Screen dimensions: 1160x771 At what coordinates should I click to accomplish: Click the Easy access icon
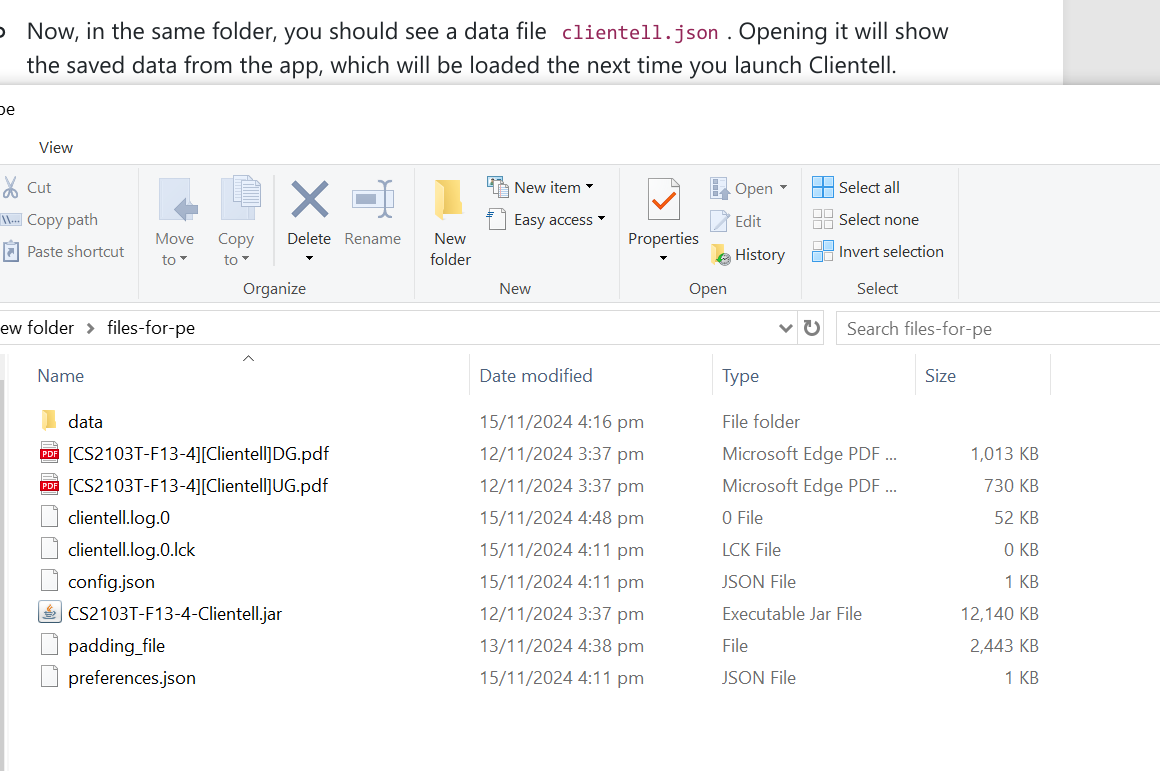(x=496, y=219)
